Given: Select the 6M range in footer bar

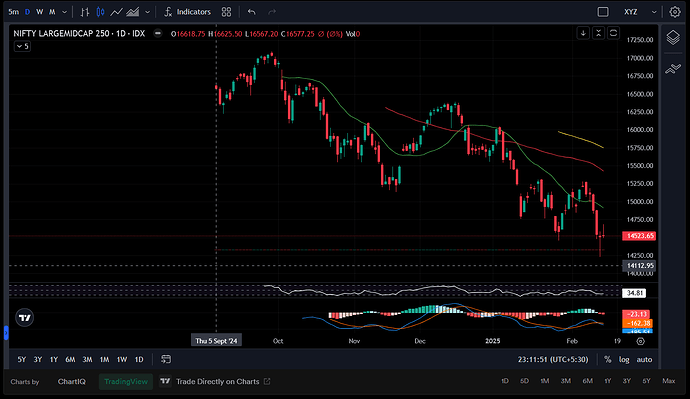Looking at the screenshot, I should coord(587,381).
